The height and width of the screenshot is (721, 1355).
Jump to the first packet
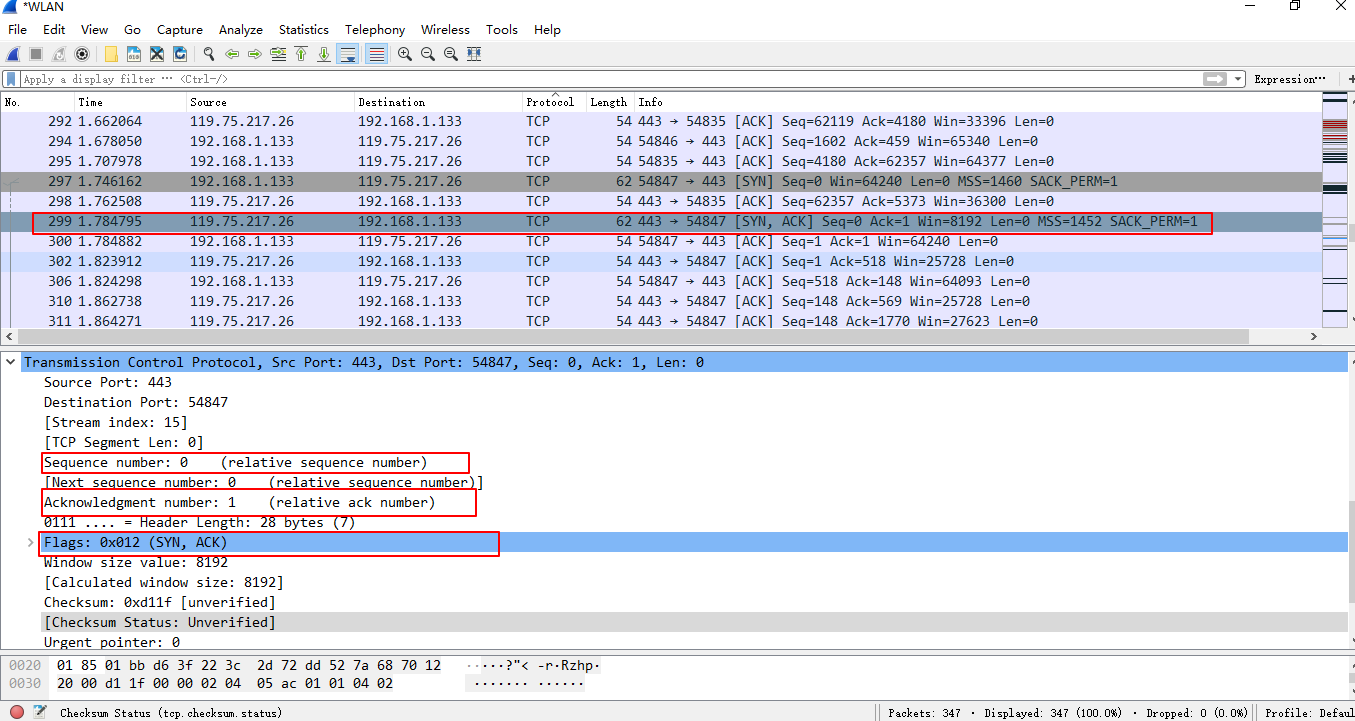tap(301, 54)
